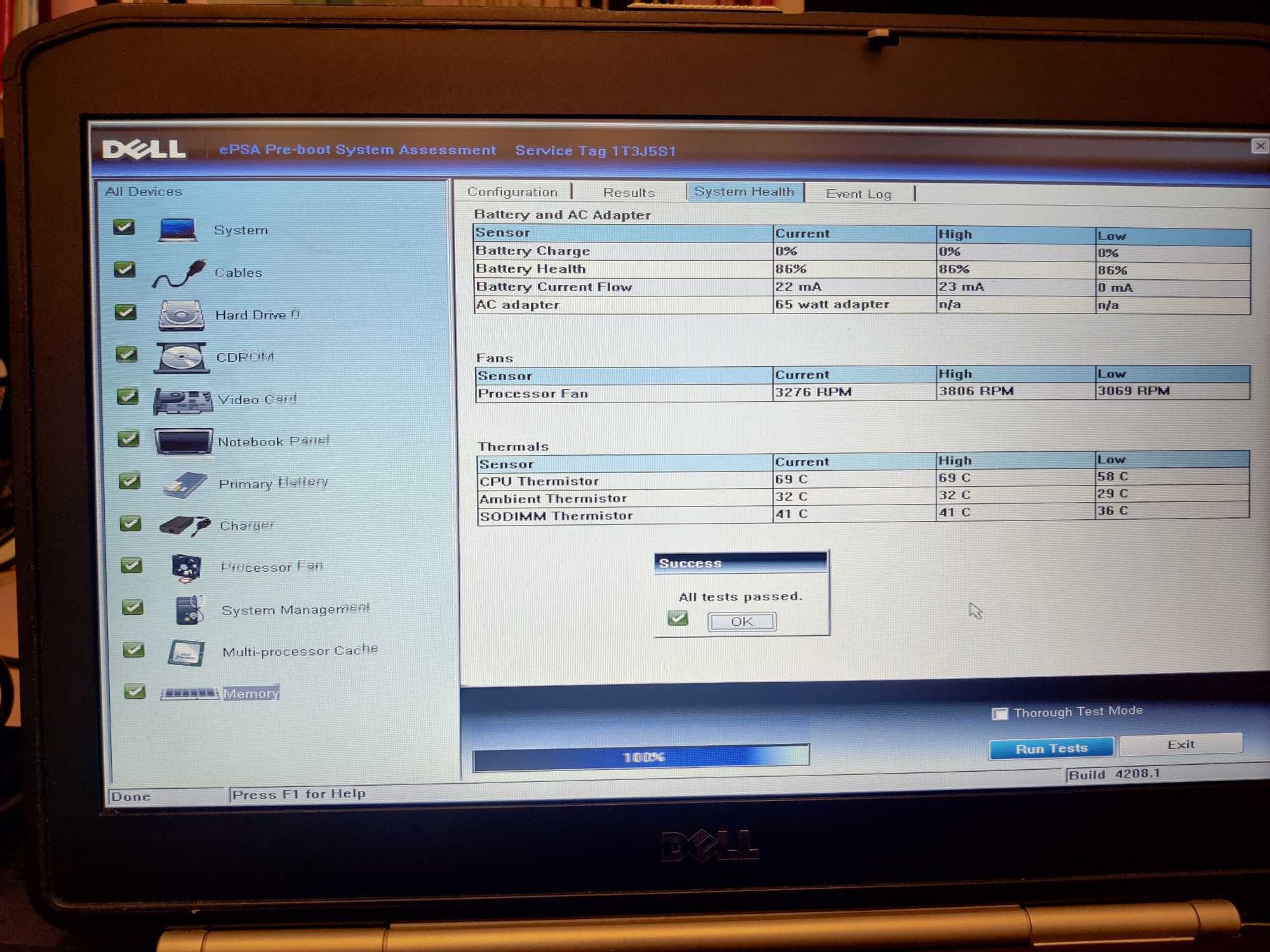Screen dimensions: 1270x952
Task: Click the 'Build 4208.1' status text
Action: (x=1114, y=774)
